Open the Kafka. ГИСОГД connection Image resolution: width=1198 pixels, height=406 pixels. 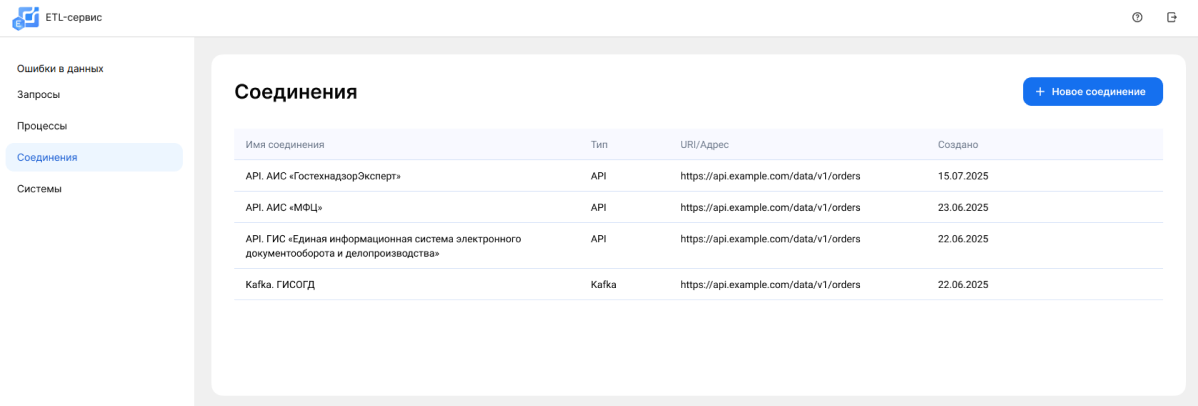tap(281, 285)
